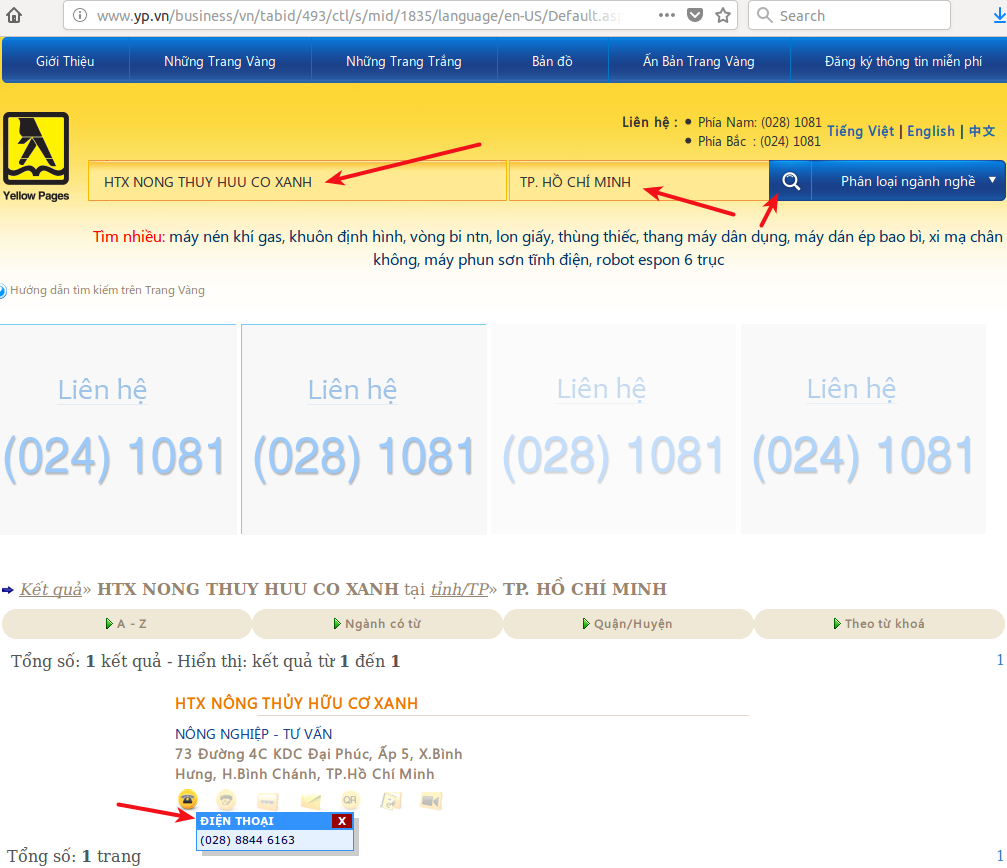The height and width of the screenshot is (868, 1007).
Task: Save page to Pocket icon
Action: (x=695, y=15)
